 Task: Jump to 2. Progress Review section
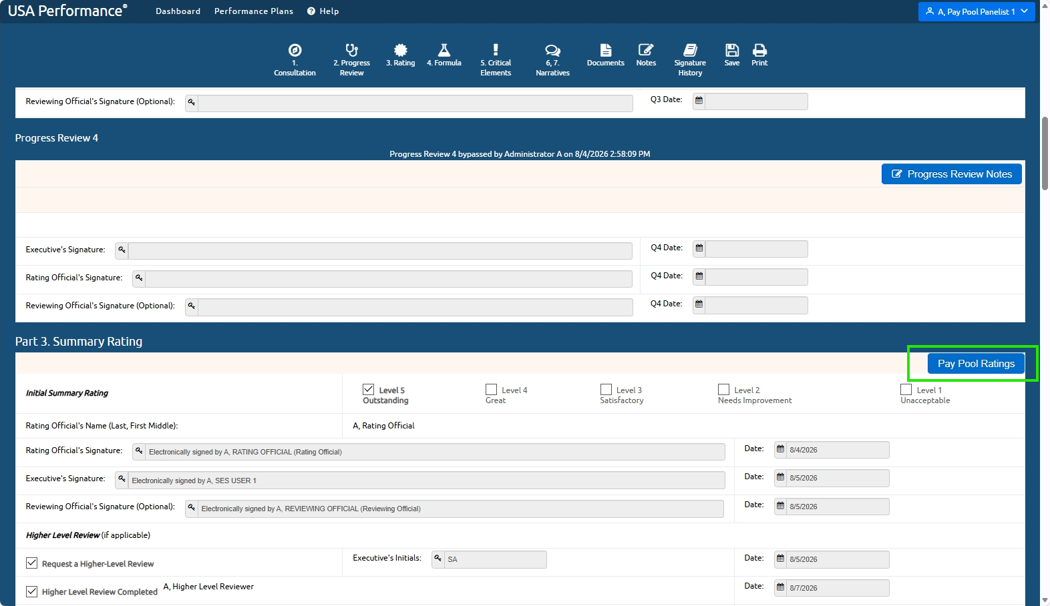pos(352,60)
